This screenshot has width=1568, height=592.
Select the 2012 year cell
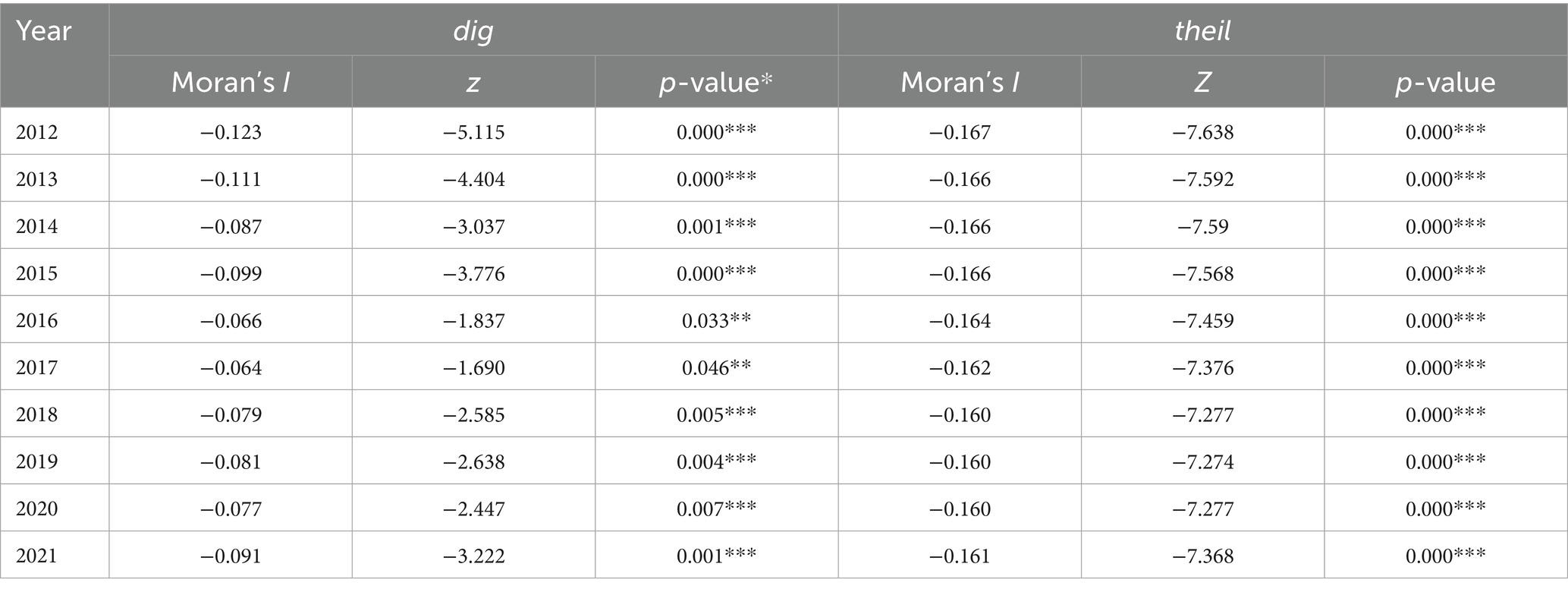click(x=37, y=132)
